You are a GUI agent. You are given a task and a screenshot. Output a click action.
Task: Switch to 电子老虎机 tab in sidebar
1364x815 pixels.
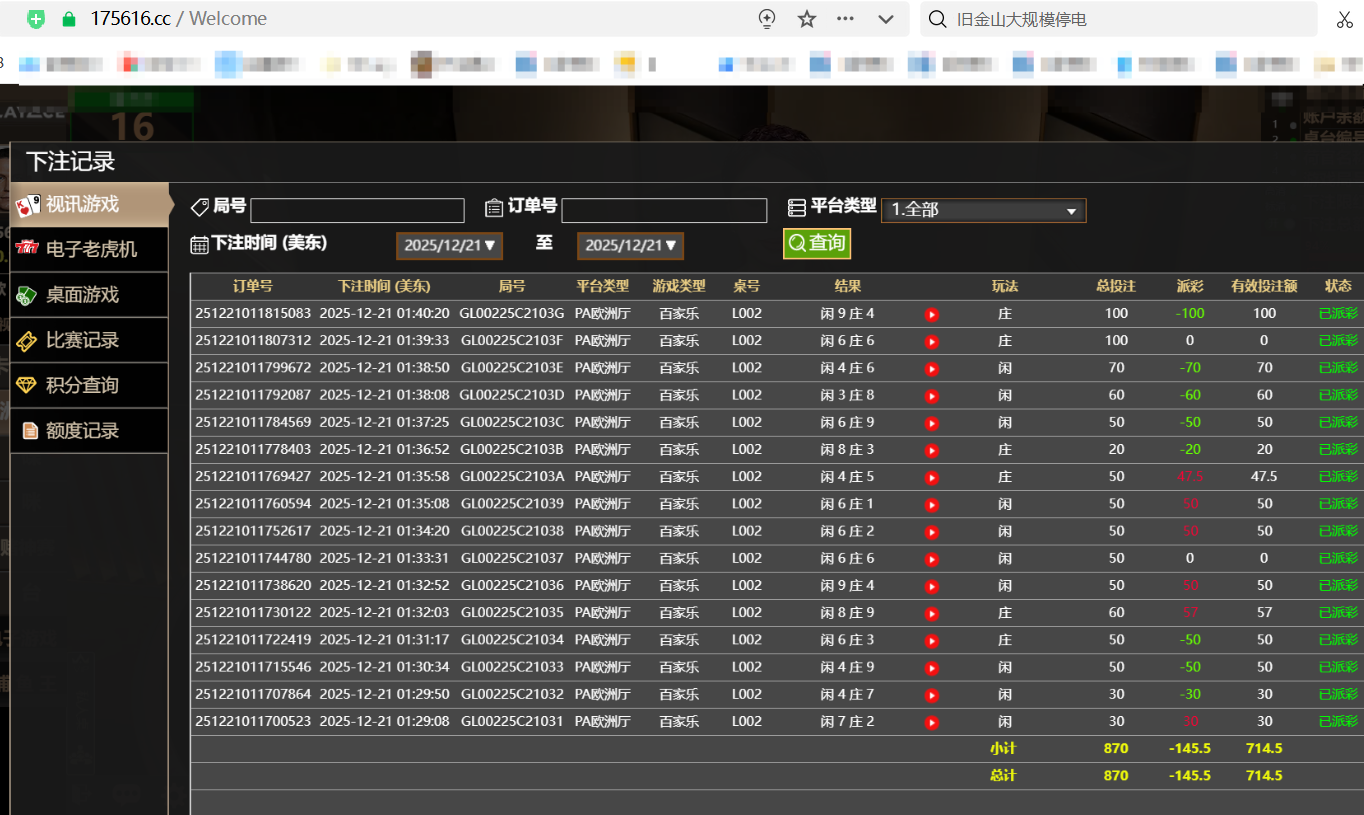(x=89, y=249)
